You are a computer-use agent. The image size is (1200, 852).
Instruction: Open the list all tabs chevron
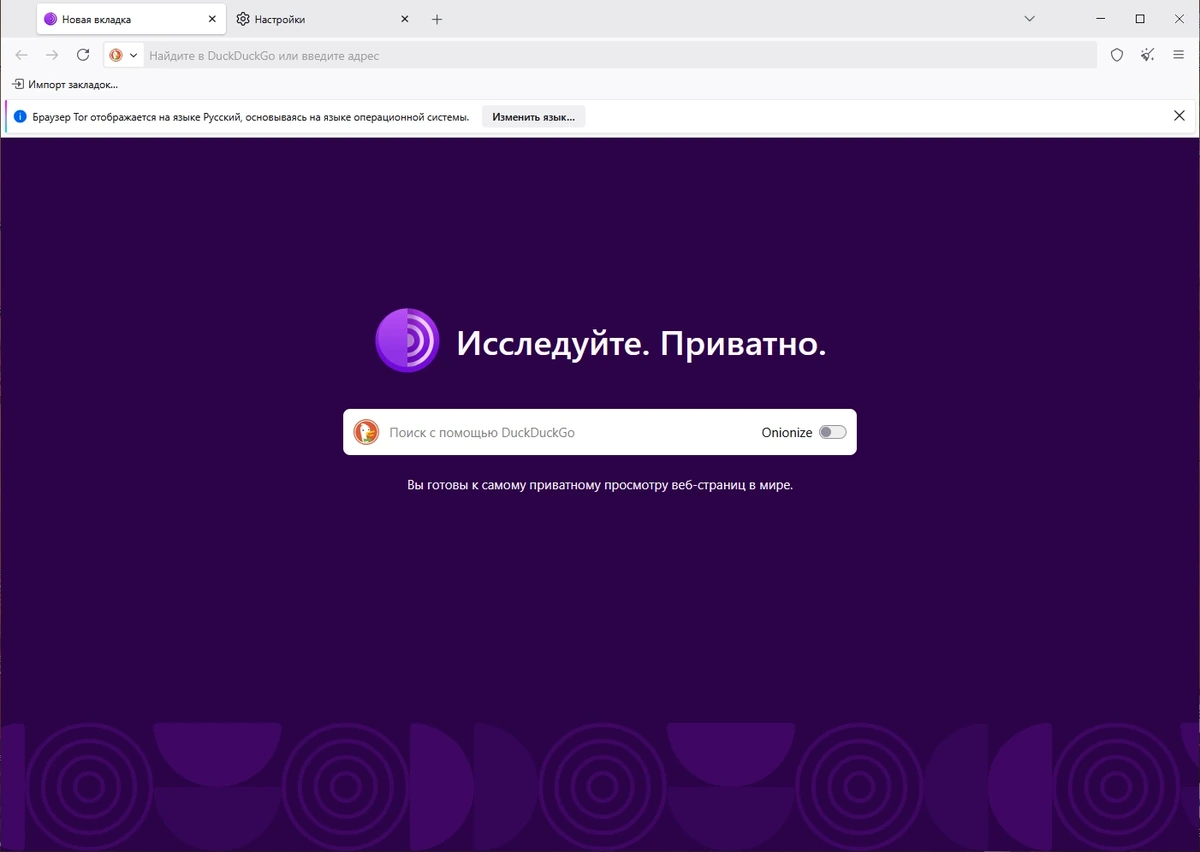point(1029,19)
